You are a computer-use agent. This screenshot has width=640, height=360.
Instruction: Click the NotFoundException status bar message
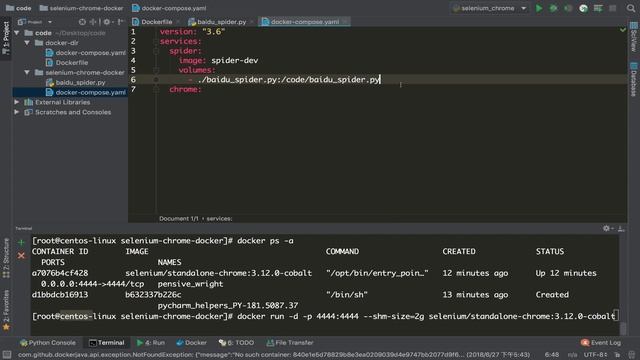coord(274,355)
